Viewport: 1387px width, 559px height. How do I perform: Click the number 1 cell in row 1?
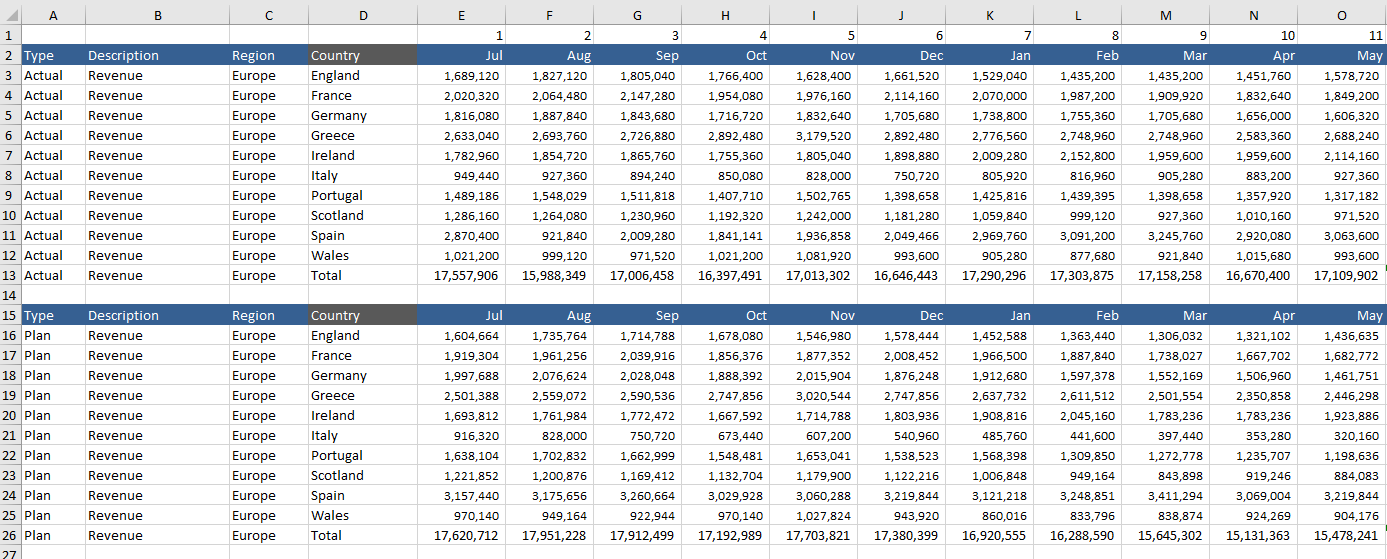pos(462,36)
